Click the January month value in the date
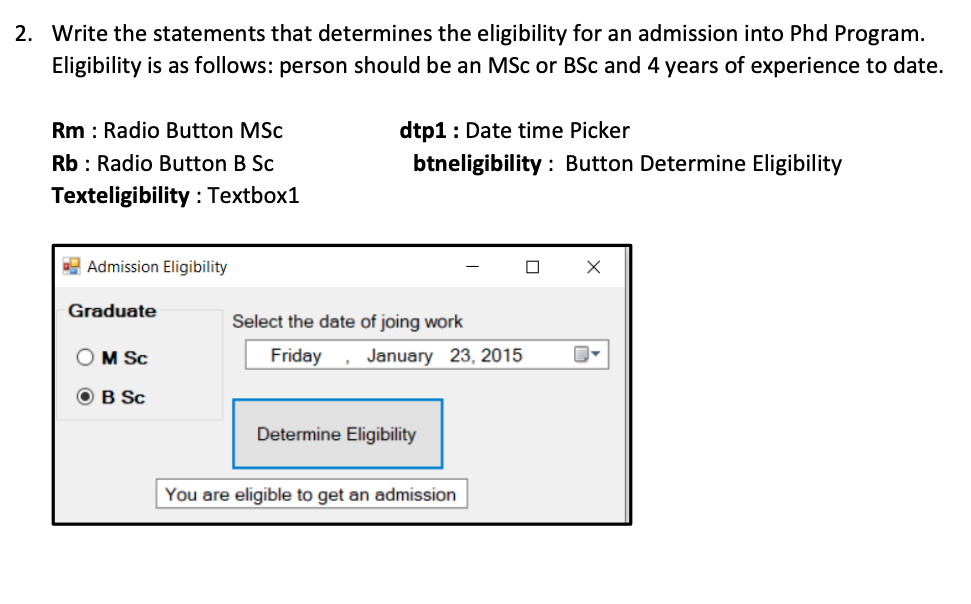 click(x=399, y=354)
